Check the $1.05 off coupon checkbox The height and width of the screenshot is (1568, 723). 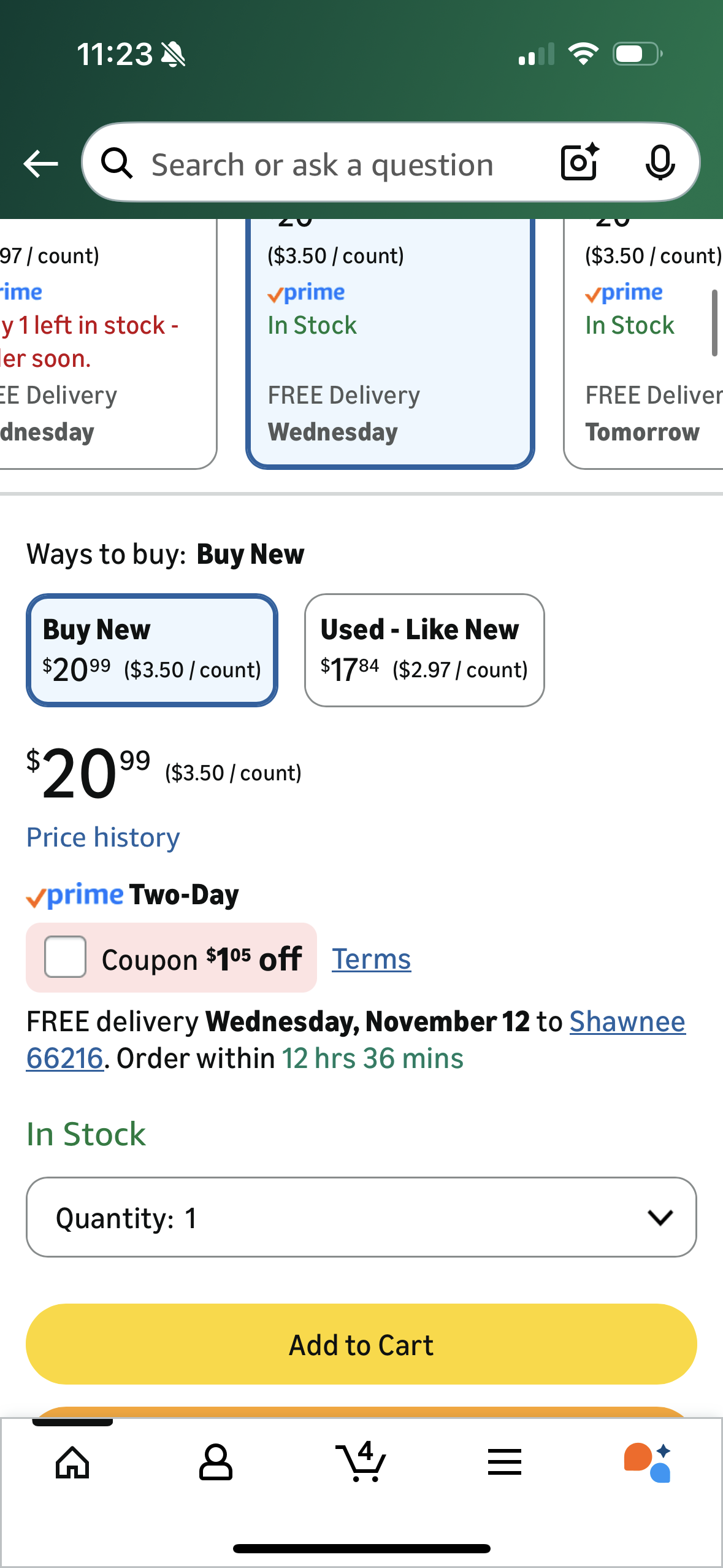click(x=65, y=957)
